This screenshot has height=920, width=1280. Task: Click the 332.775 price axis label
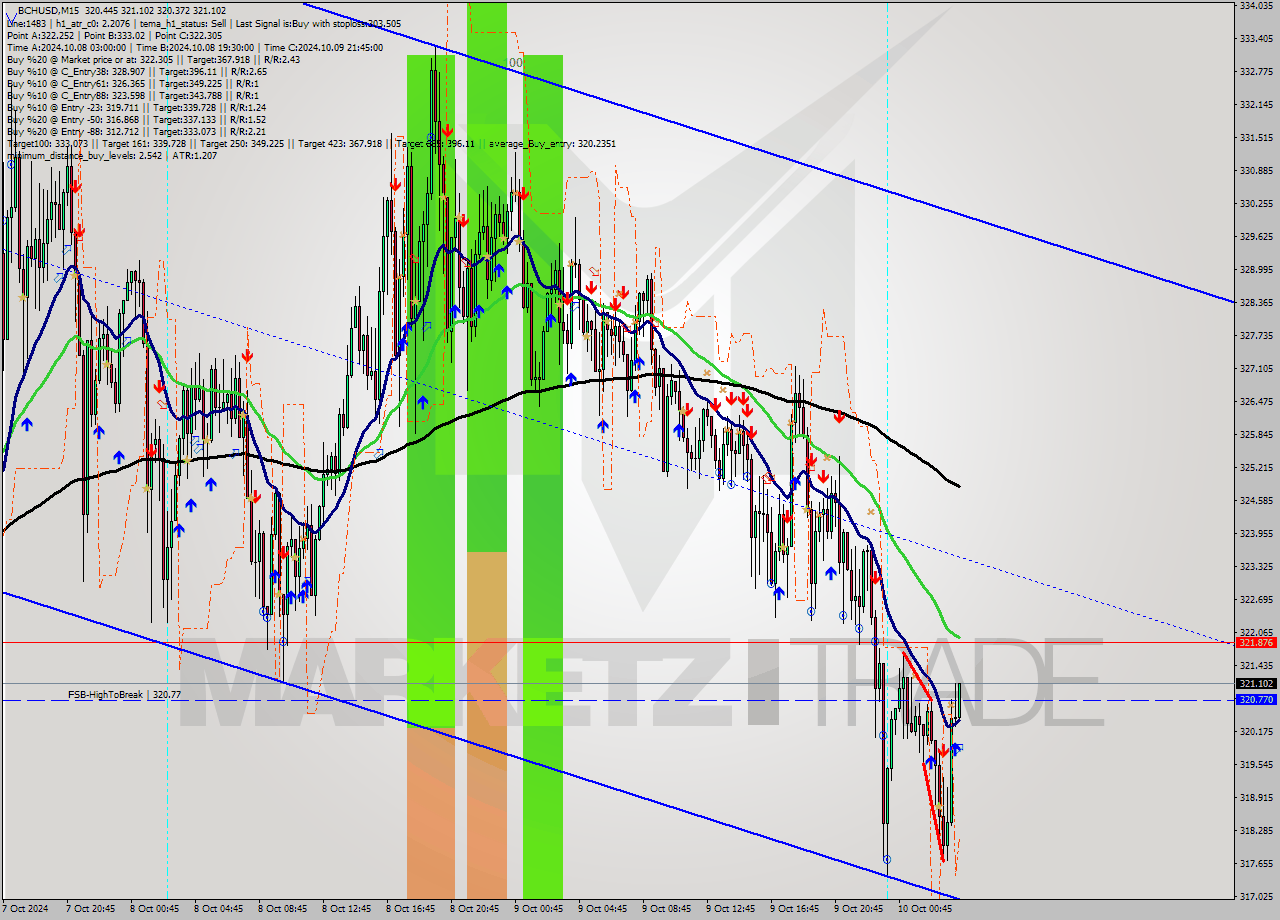tap(1256, 72)
